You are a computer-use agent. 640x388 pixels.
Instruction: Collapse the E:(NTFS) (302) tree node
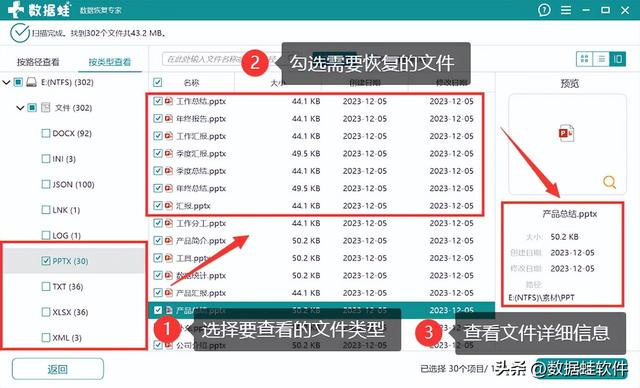point(6,82)
